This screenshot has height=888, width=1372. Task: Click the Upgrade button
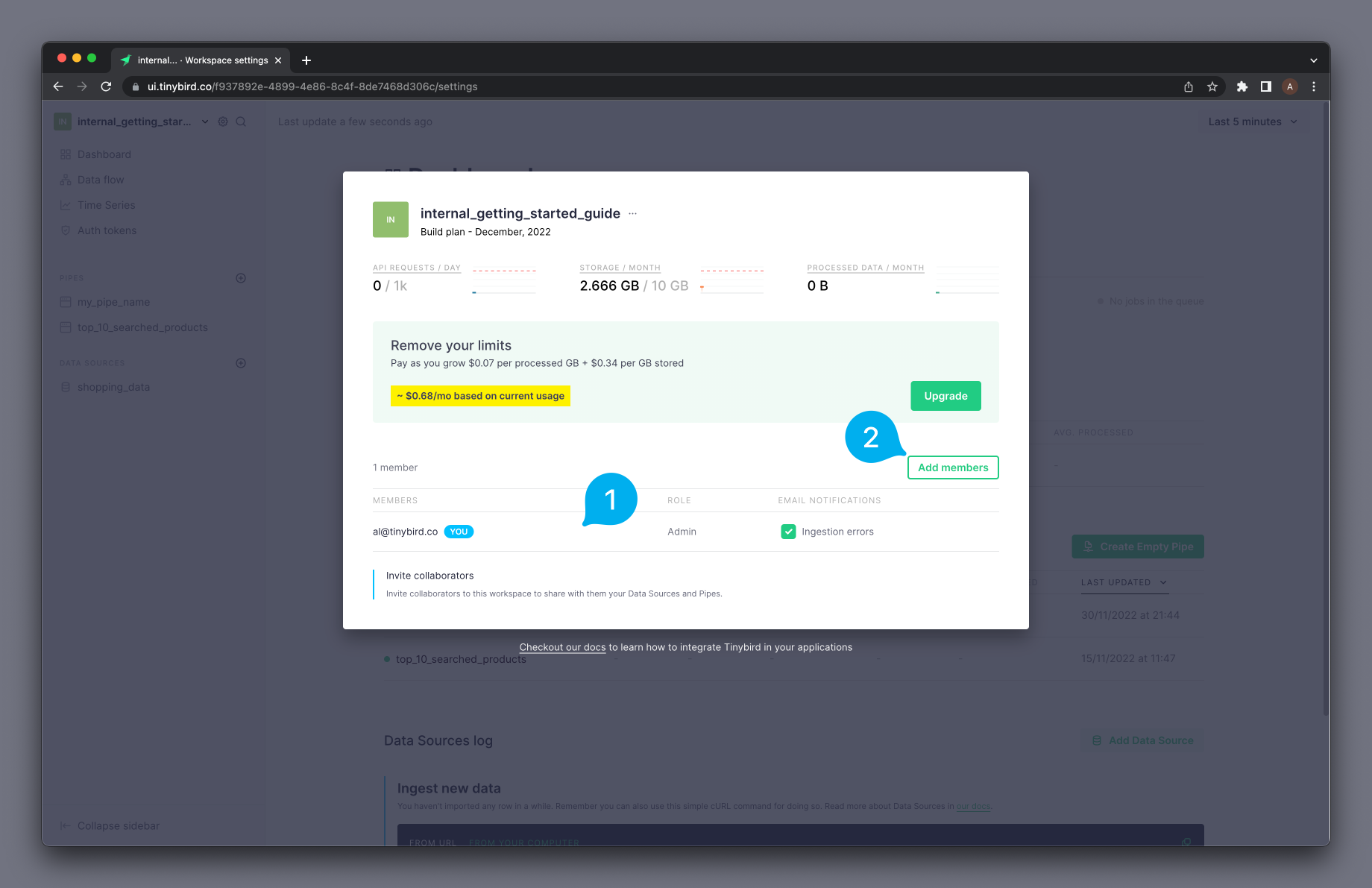click(945, 396)
